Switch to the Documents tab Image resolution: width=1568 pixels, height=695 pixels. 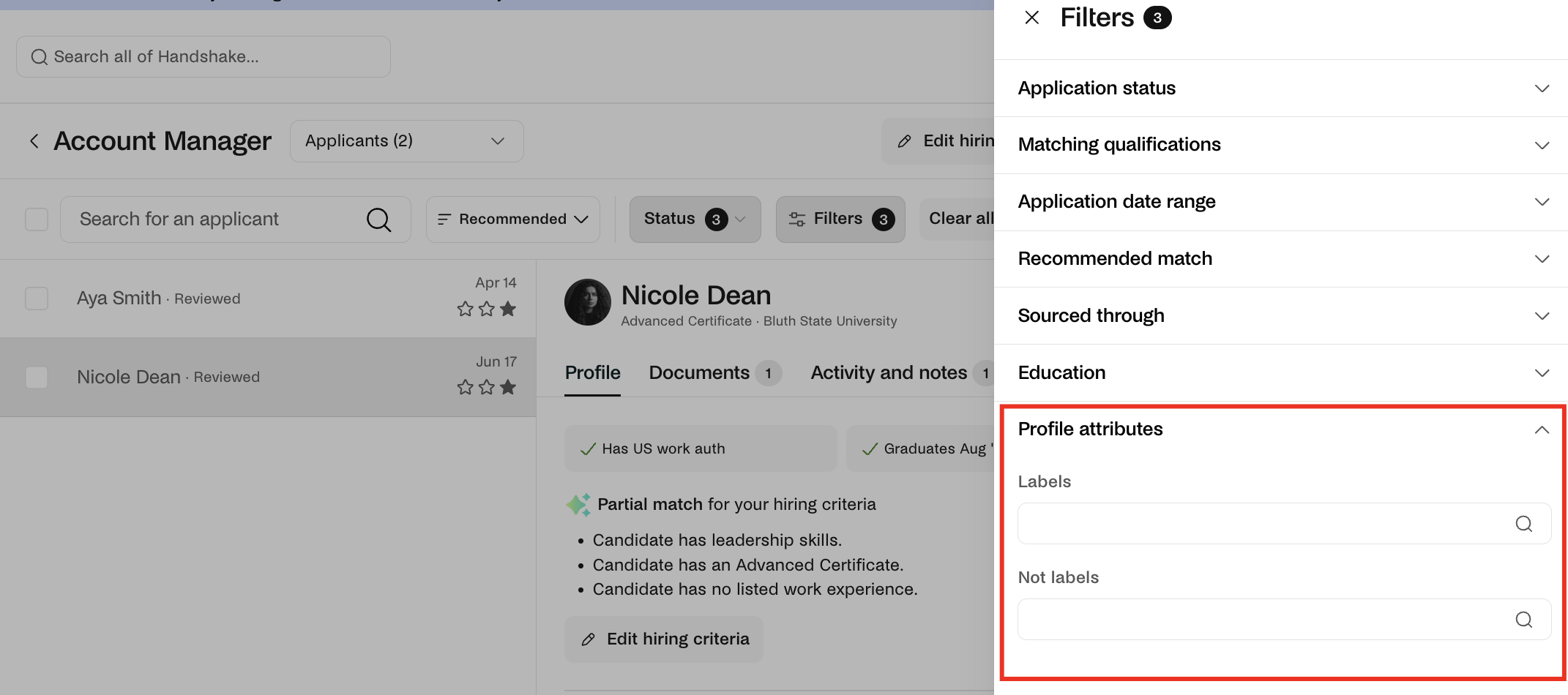pyautogui.click(x=715, y=373)
